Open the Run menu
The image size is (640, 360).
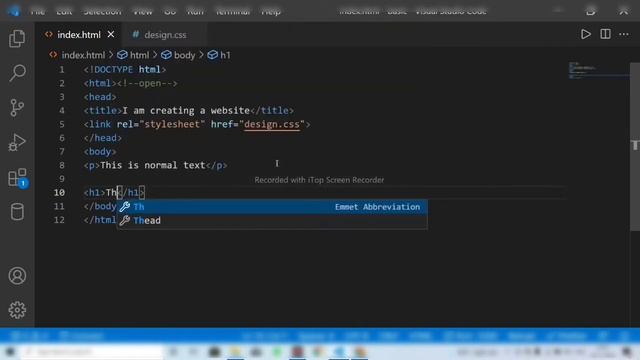(x=195, y=11)
